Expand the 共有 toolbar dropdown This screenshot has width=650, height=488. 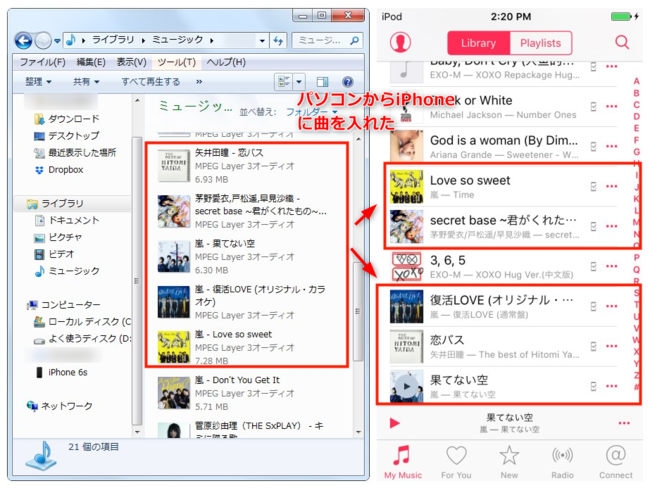coord(86,82)
